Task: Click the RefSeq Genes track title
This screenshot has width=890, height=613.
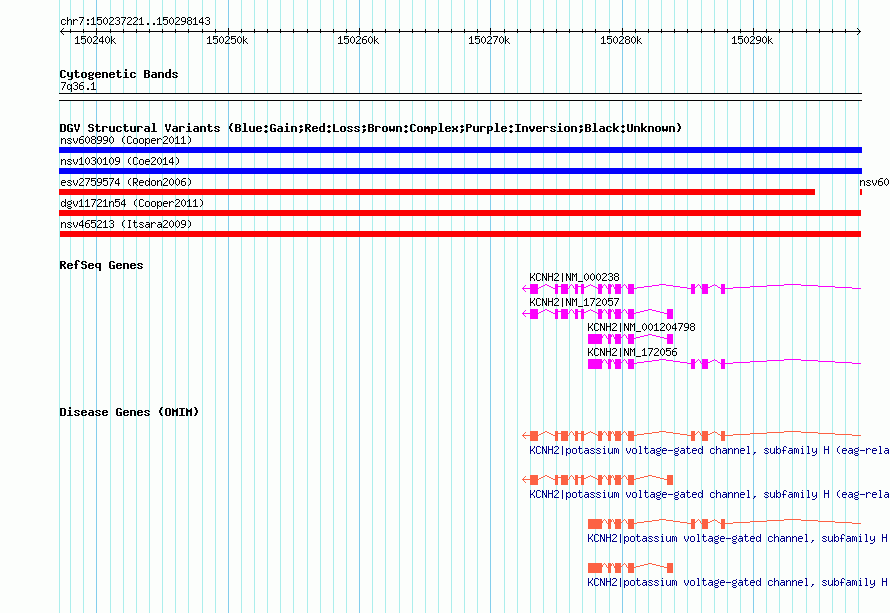Action: click(101, 265)
